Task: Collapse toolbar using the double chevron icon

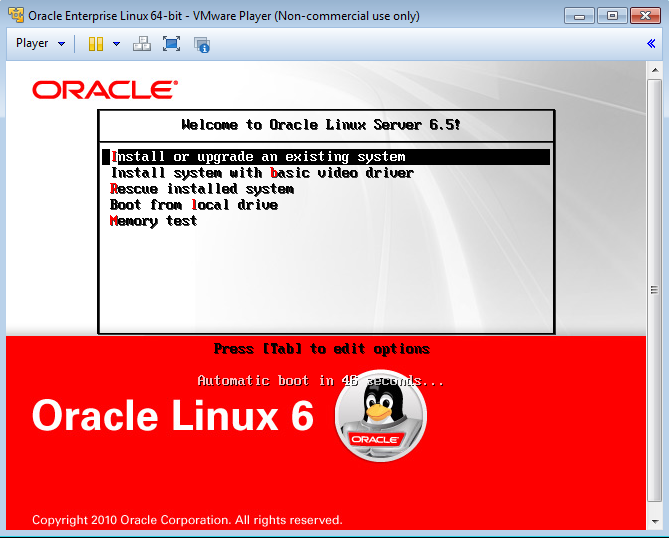Action: pos(651,44)
